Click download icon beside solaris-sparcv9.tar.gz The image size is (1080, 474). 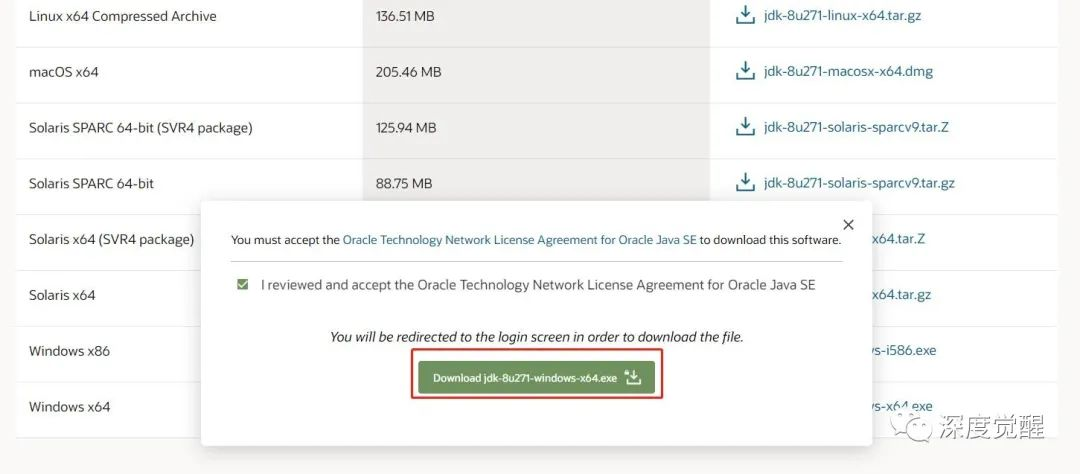click(x=744, y=183)
